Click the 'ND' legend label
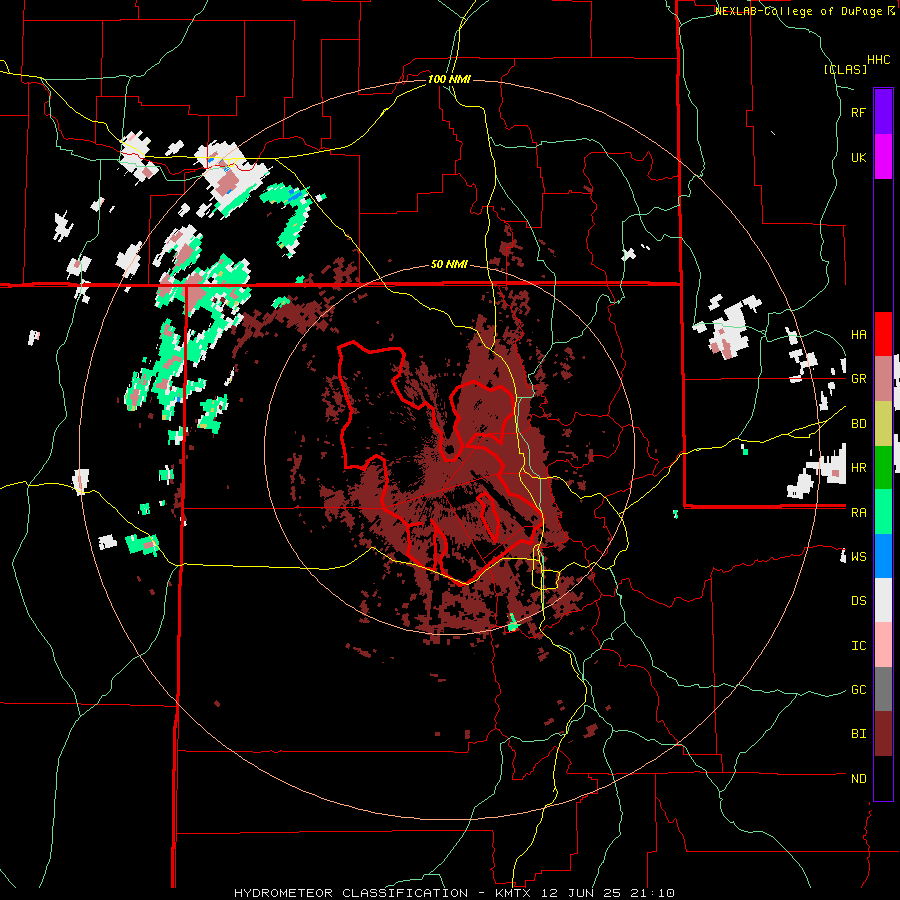This screenshot has height=900, width=900. [x=858, y=779]
